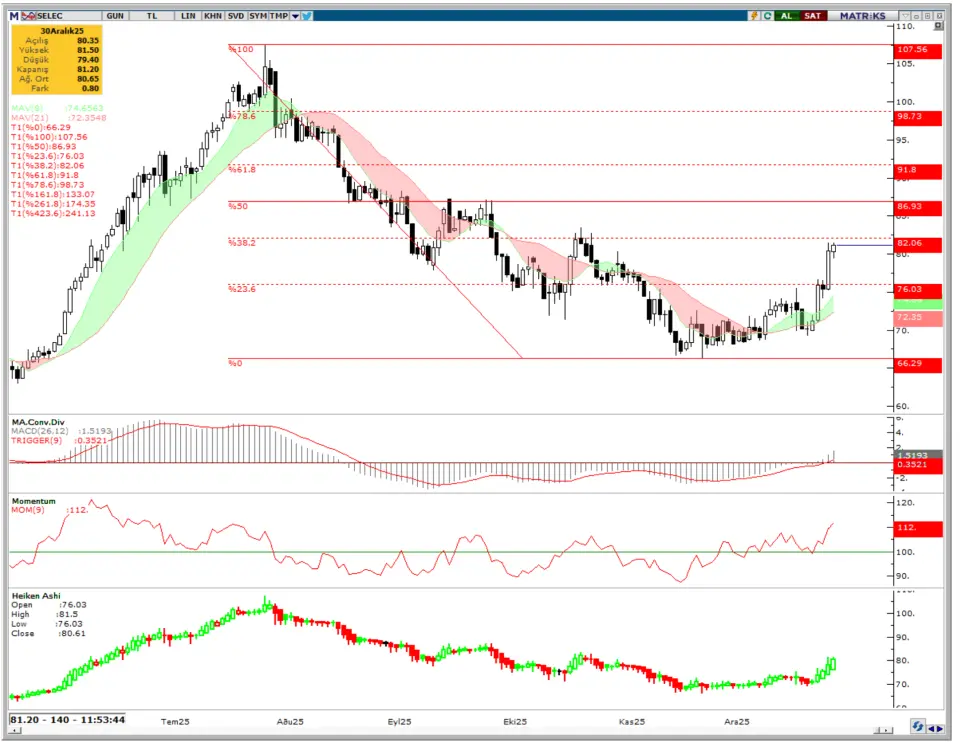
Task: Toggle LIN linear scale mode
Action: (187, 16)
